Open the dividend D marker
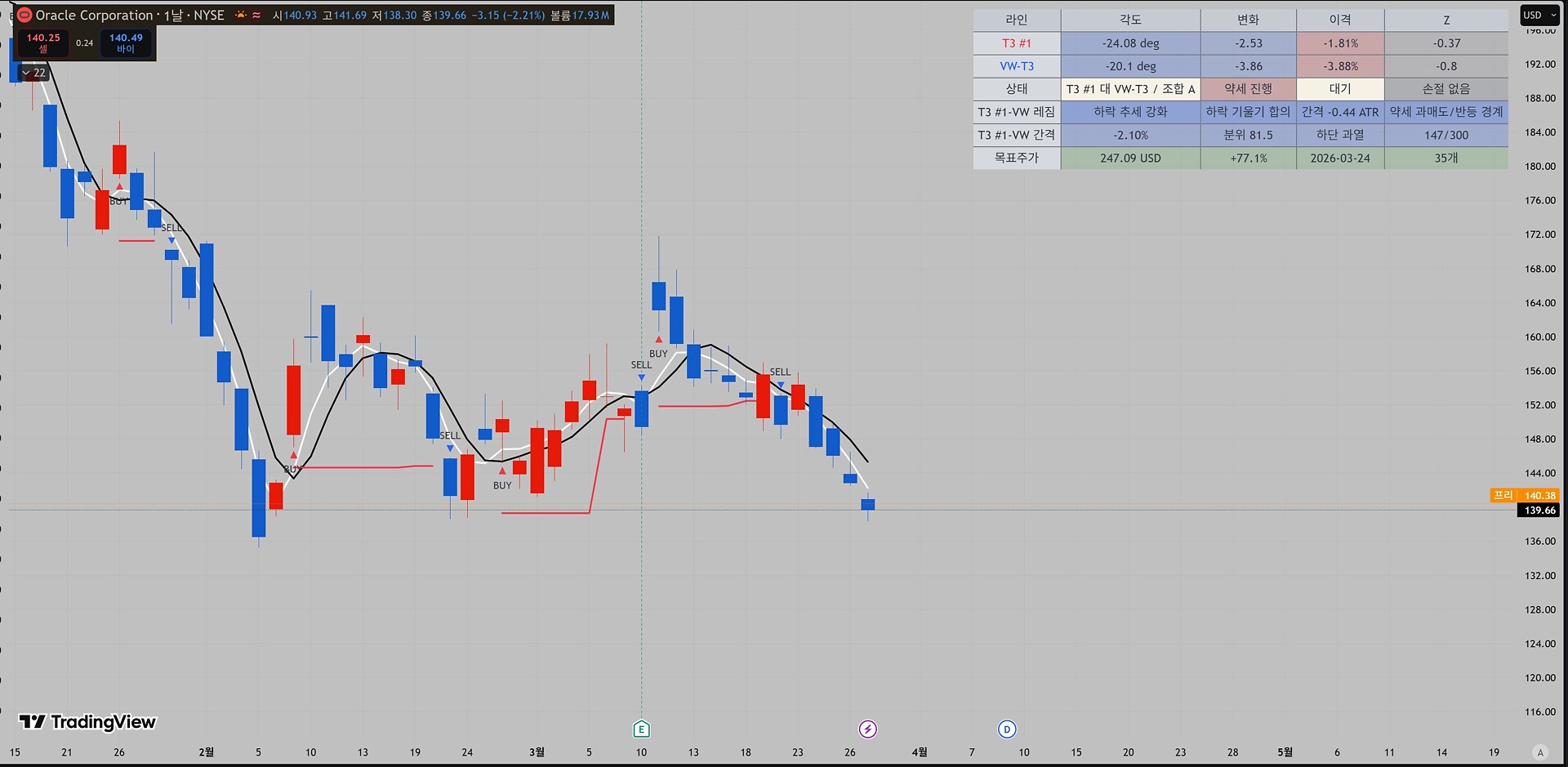 pos(1007,729)
